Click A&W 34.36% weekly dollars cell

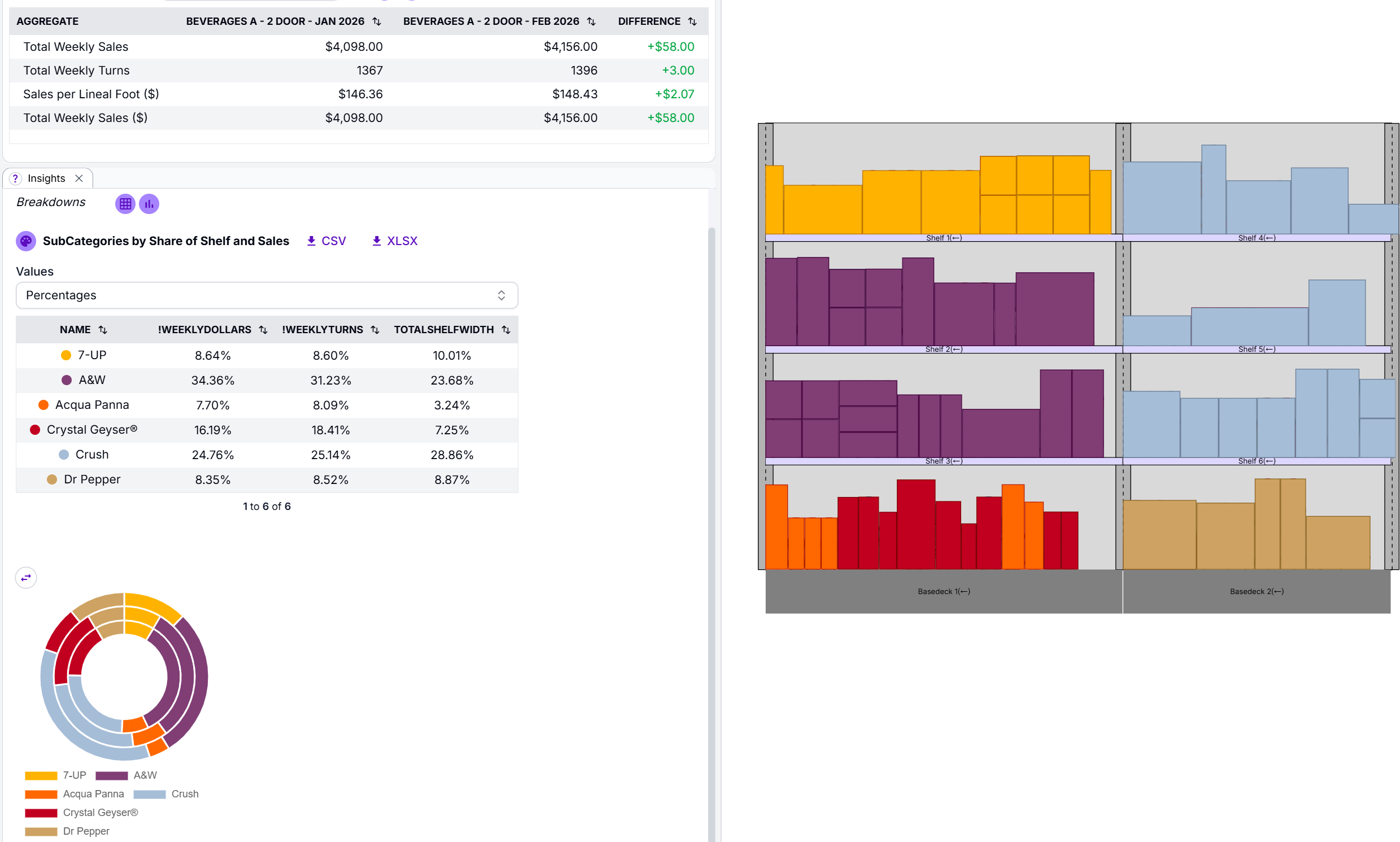click(x=213, y=381)
